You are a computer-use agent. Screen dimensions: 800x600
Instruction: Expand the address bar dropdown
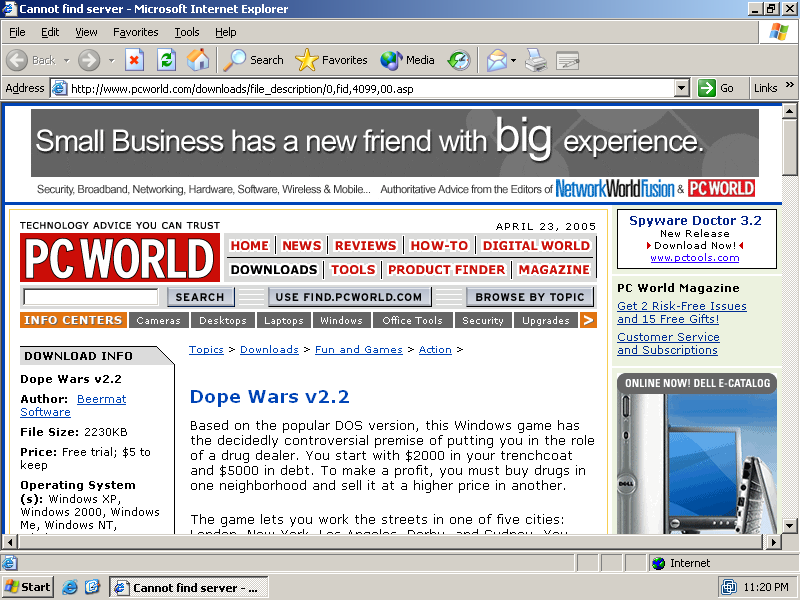click(x=682, y=88)
